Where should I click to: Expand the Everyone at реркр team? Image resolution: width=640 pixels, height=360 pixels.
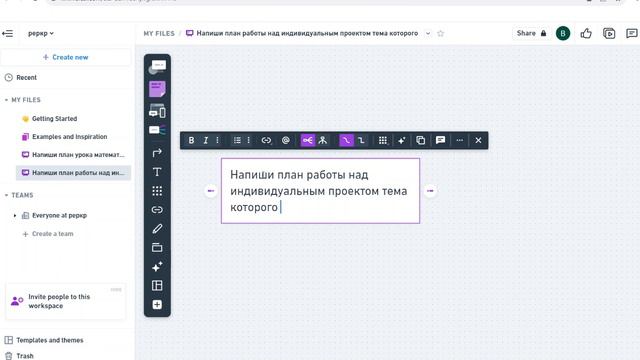tap(15, 216)
